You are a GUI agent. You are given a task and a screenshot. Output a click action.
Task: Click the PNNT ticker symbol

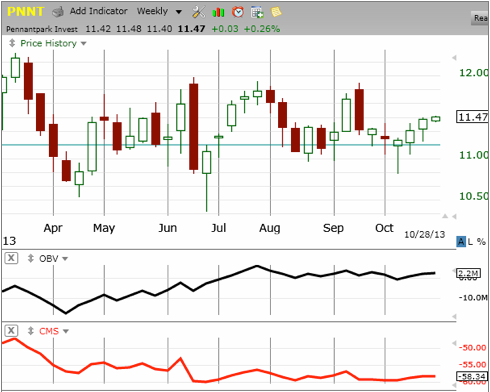[x=25, y=12]
